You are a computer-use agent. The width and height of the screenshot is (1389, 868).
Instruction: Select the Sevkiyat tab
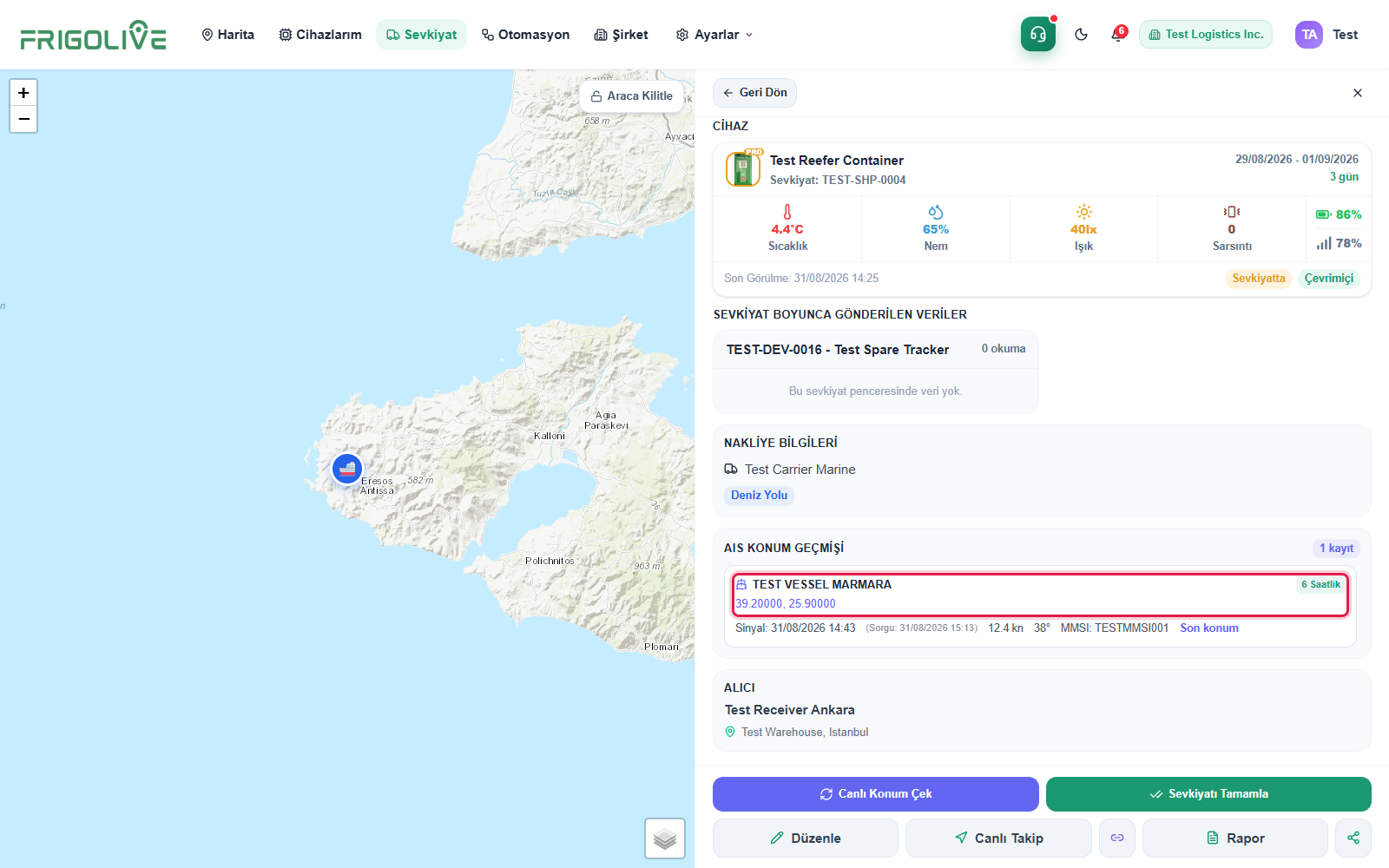422,35
